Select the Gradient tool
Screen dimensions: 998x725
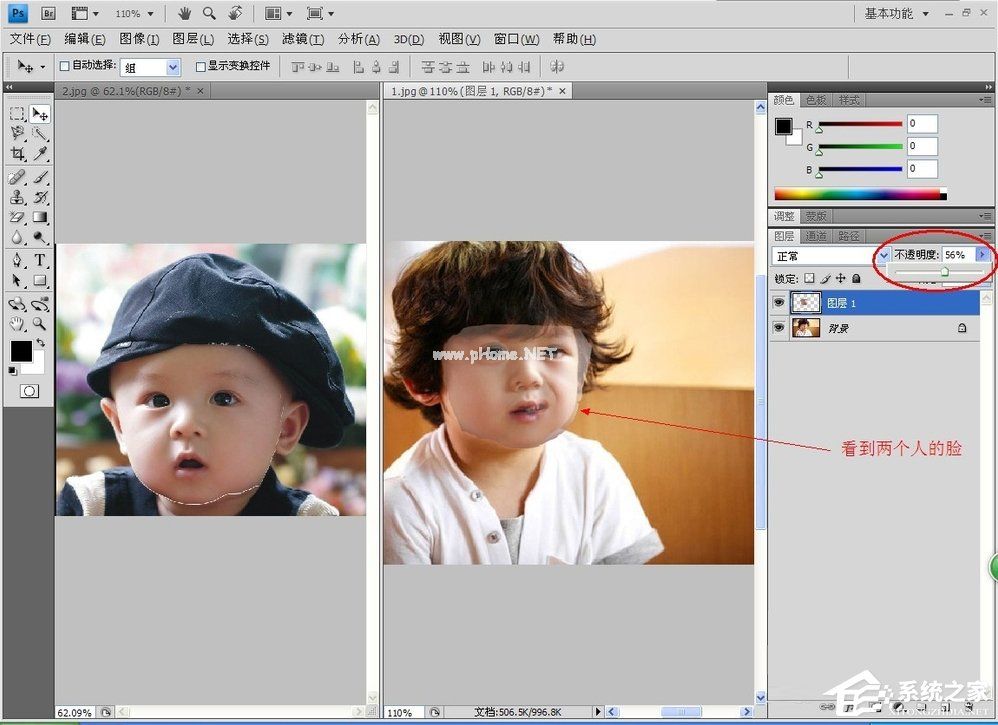point(39,216)
